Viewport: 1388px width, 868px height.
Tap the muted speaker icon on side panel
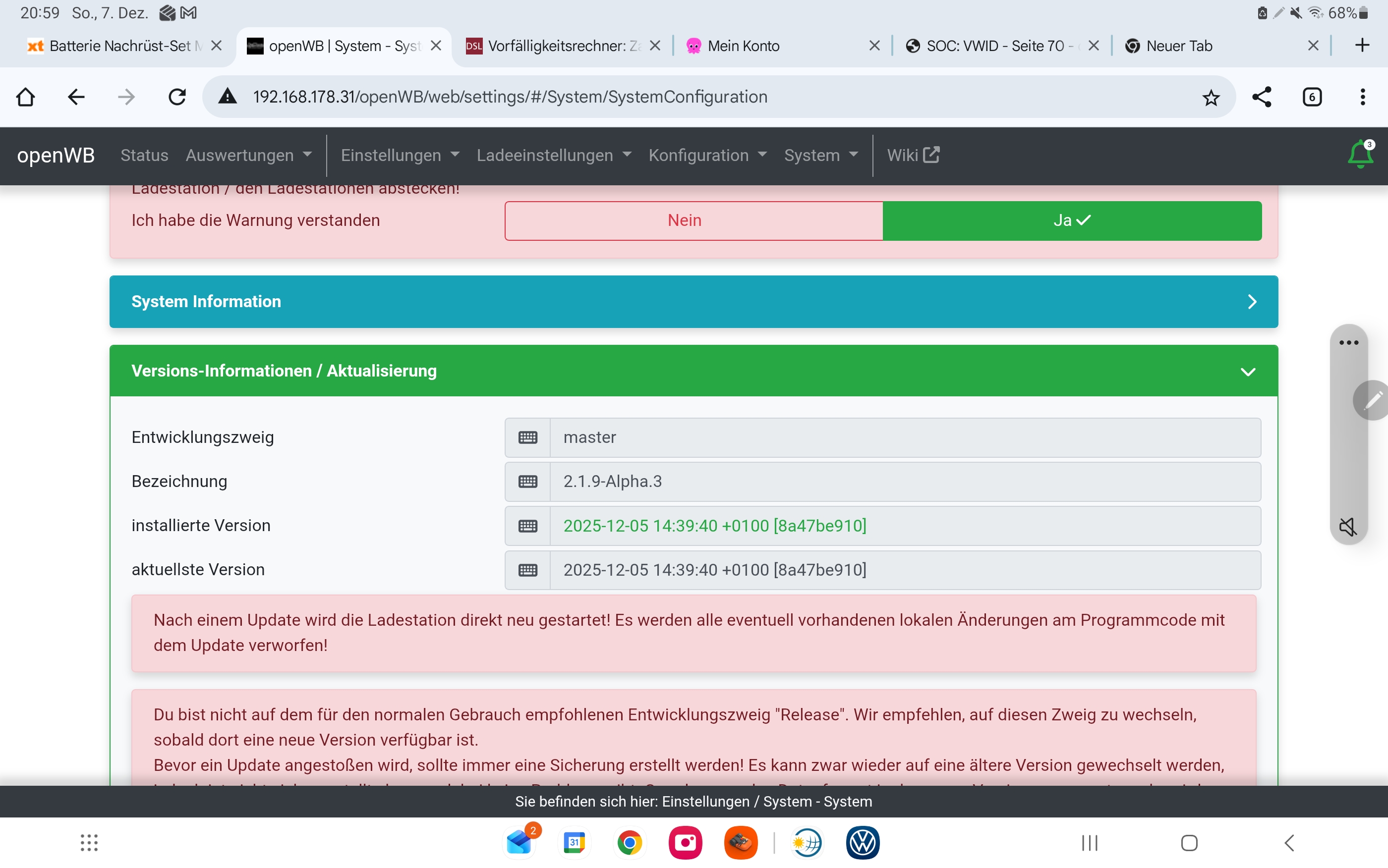(x=1348, y=526)
